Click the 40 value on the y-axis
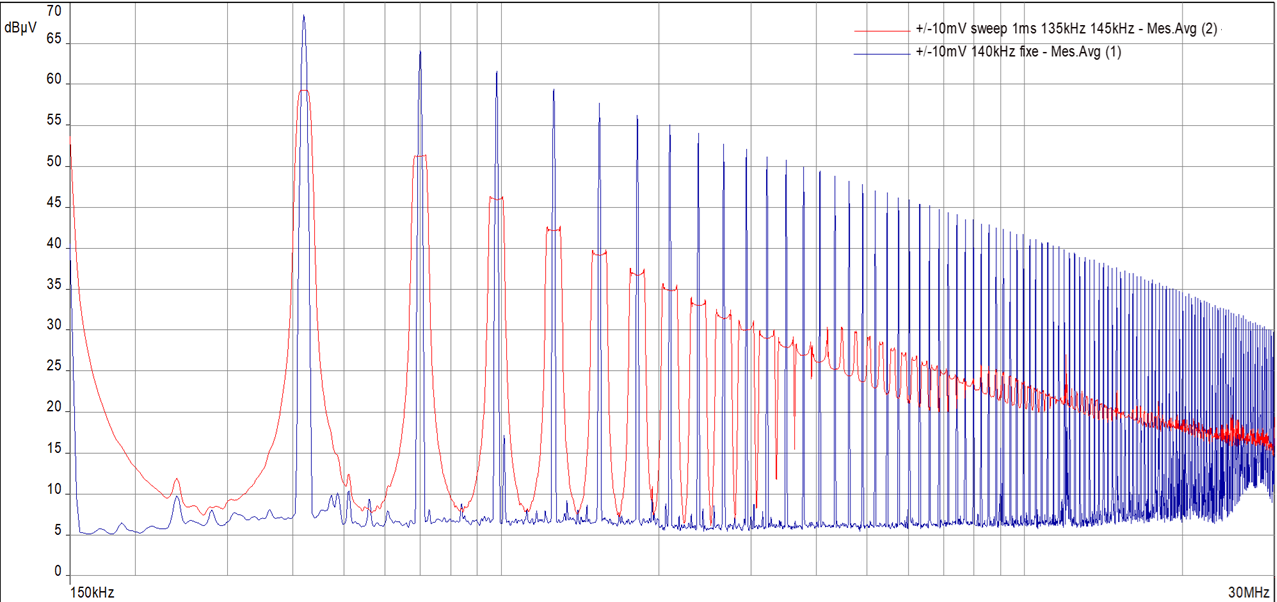Image resolution: width=1277 pixels, height=602 pixels. (54, 245)
